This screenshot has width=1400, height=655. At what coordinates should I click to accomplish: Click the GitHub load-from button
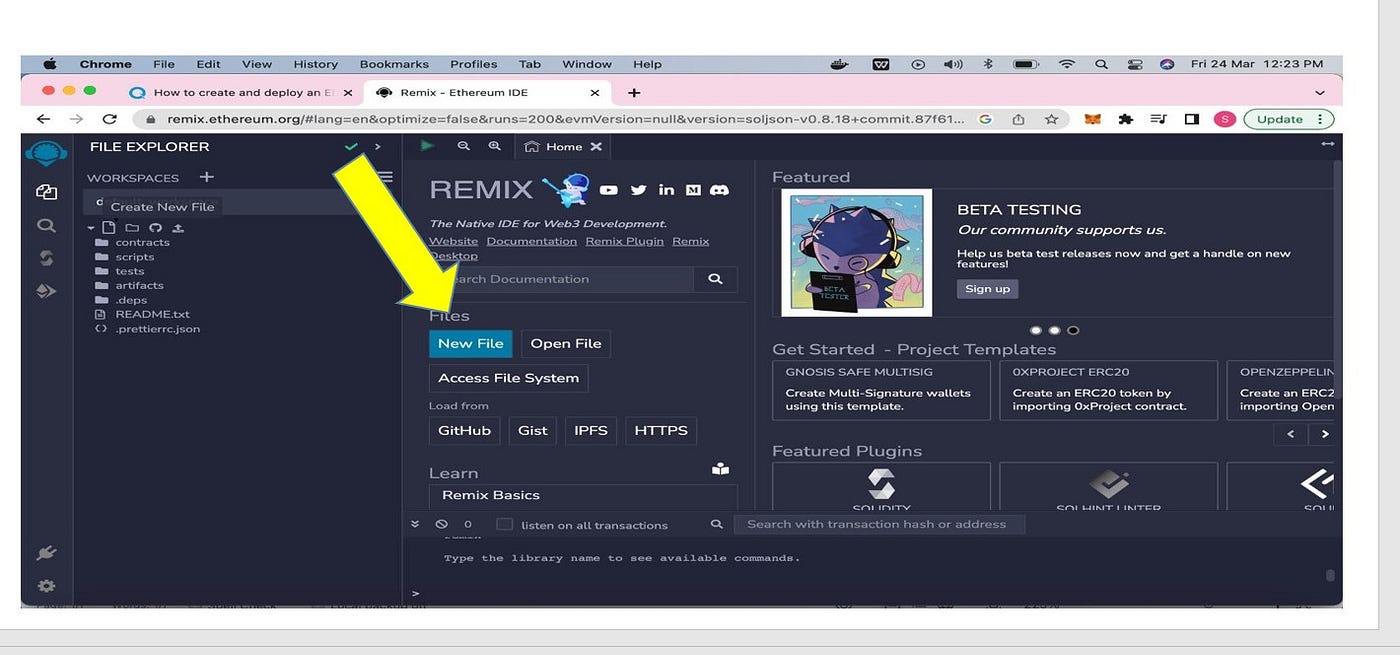[465, 430]
